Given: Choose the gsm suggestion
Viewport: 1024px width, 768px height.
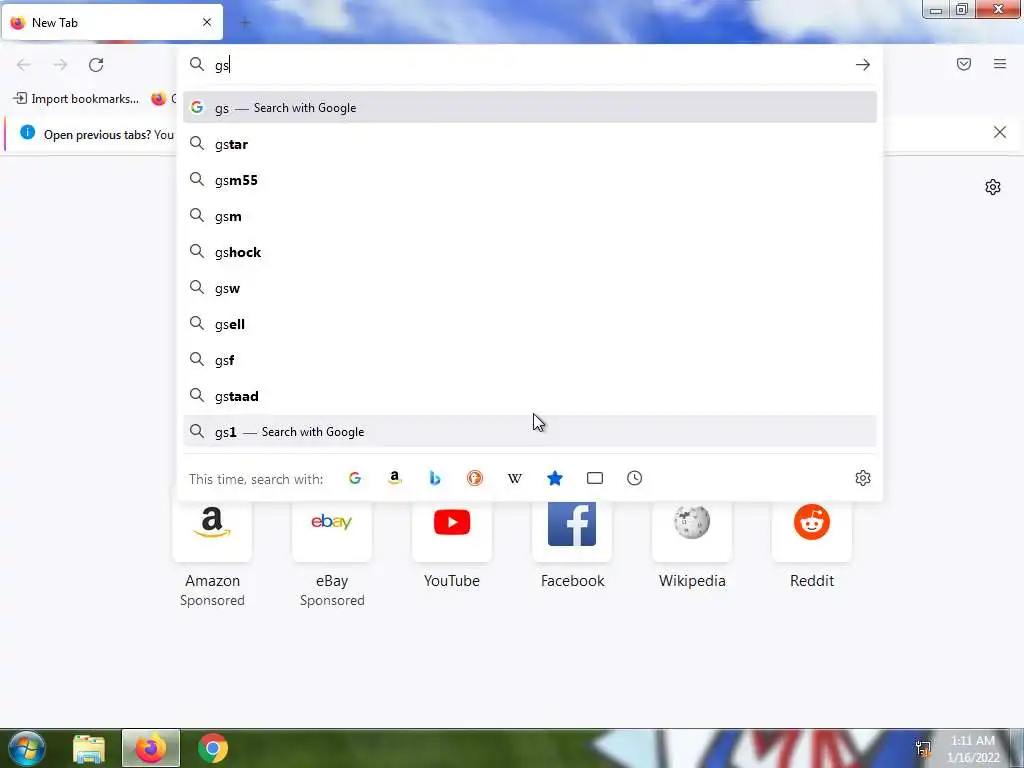Looking at the screenshot, I should [x=530, y=216].
